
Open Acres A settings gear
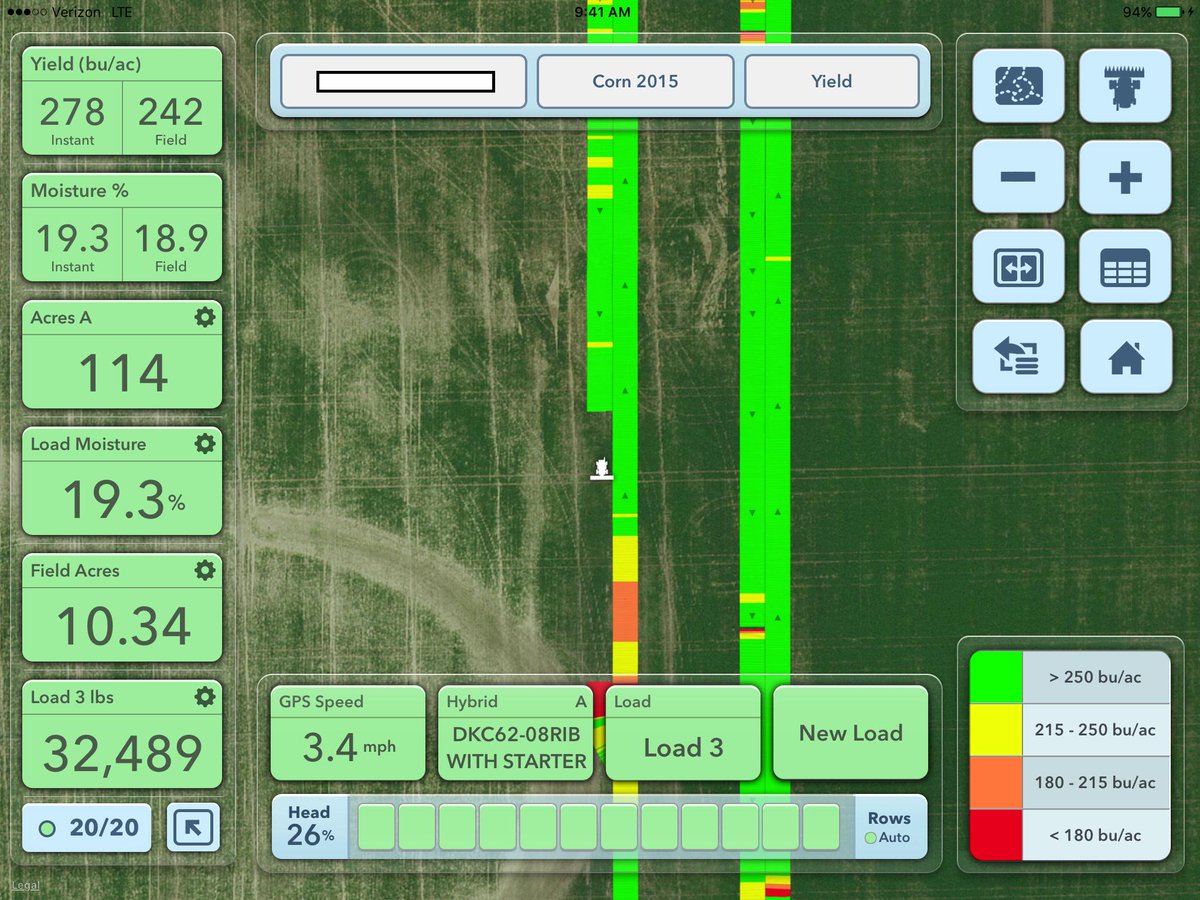tap(204, 317)
